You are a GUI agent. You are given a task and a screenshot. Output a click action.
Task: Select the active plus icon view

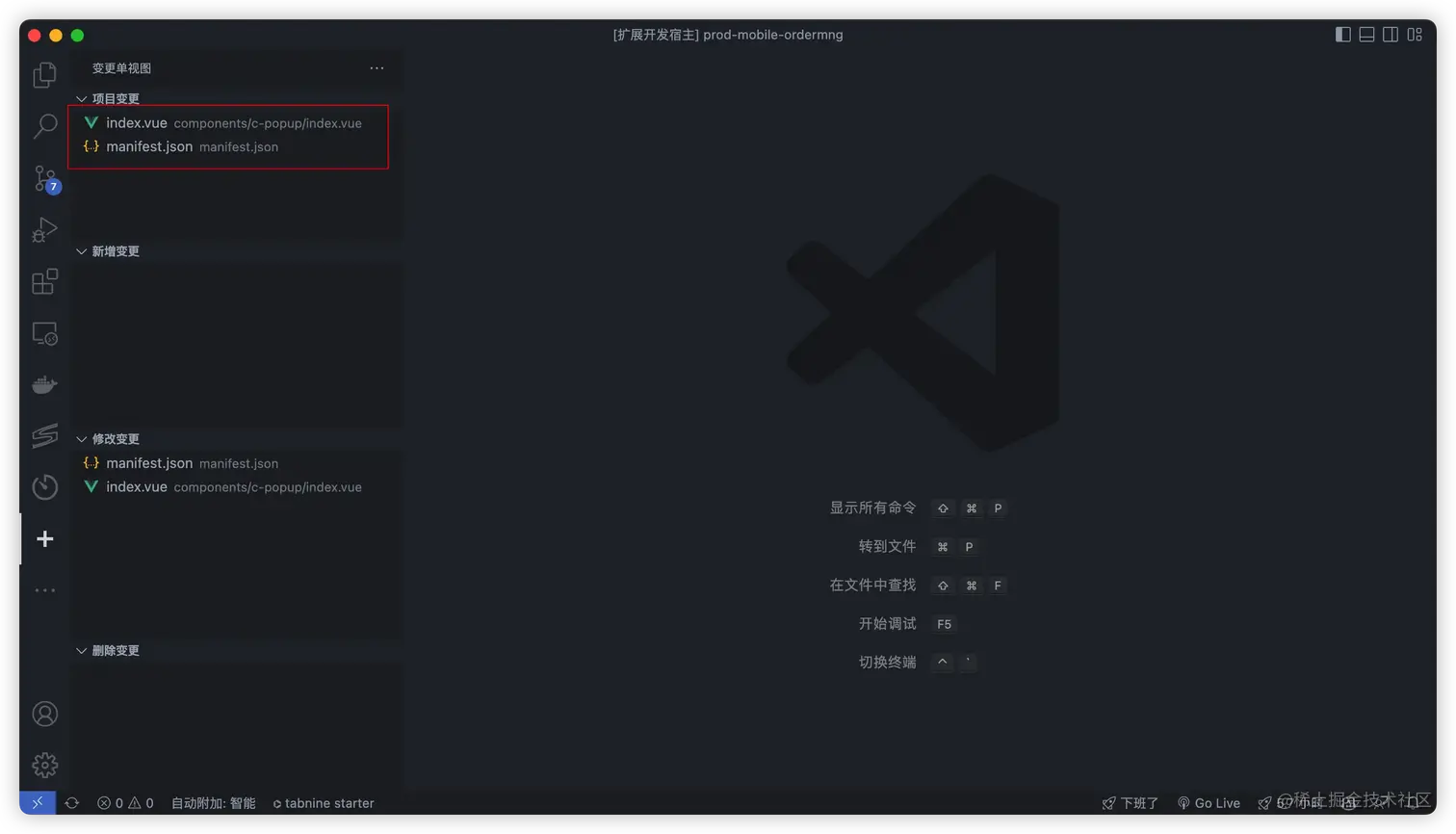tap(44, 538)
